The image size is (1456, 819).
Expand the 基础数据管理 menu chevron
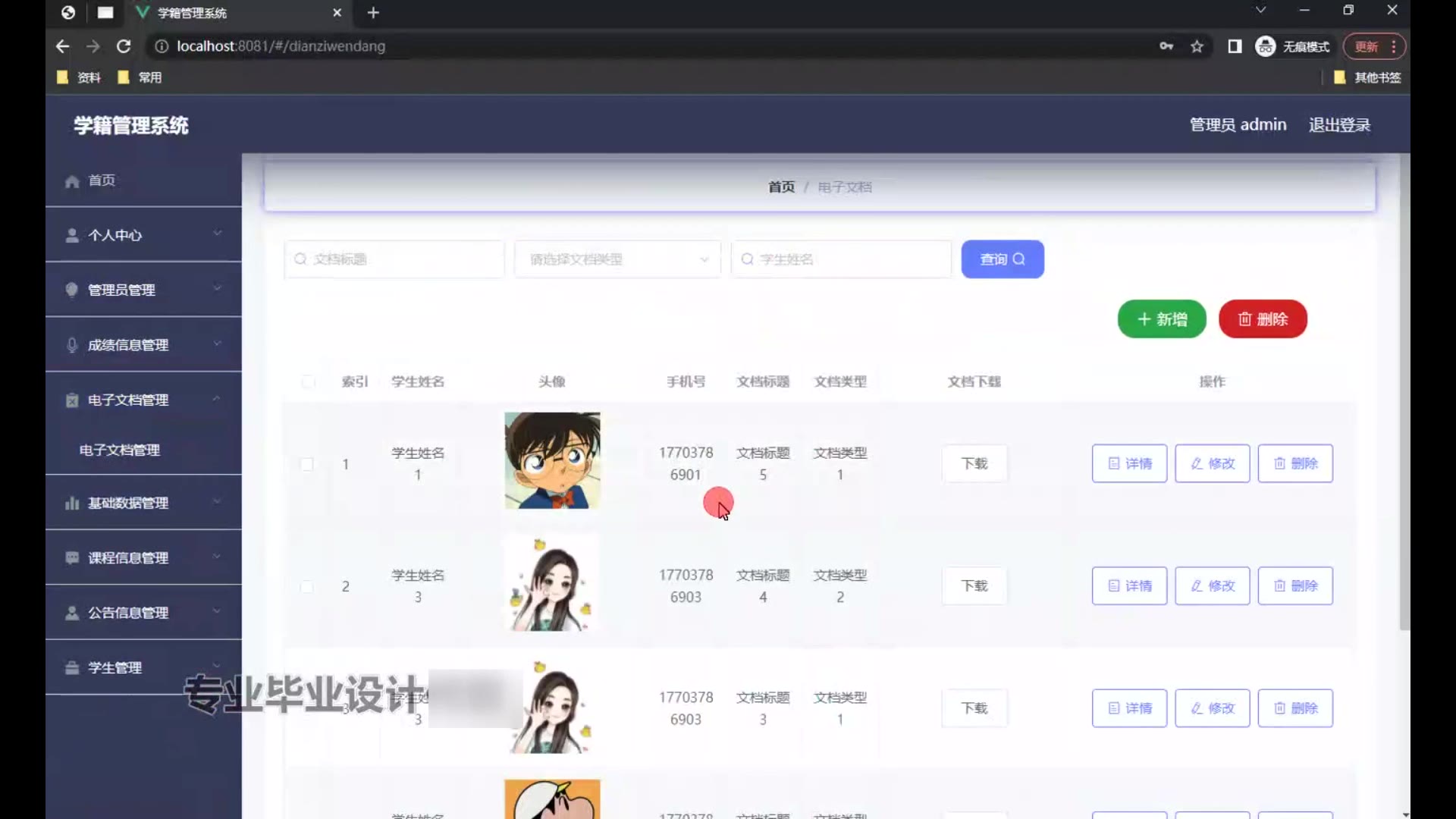(217, 501)
